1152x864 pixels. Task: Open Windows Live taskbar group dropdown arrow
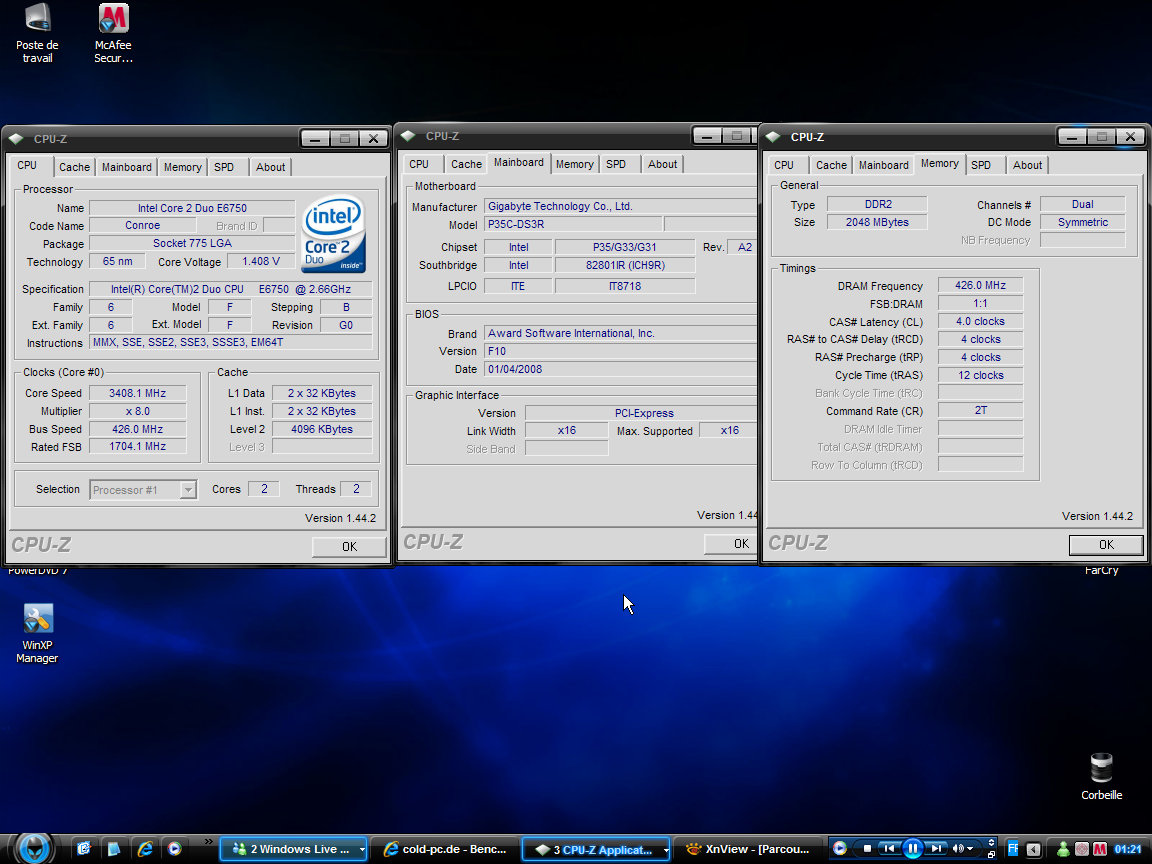[x=362, y=849]
